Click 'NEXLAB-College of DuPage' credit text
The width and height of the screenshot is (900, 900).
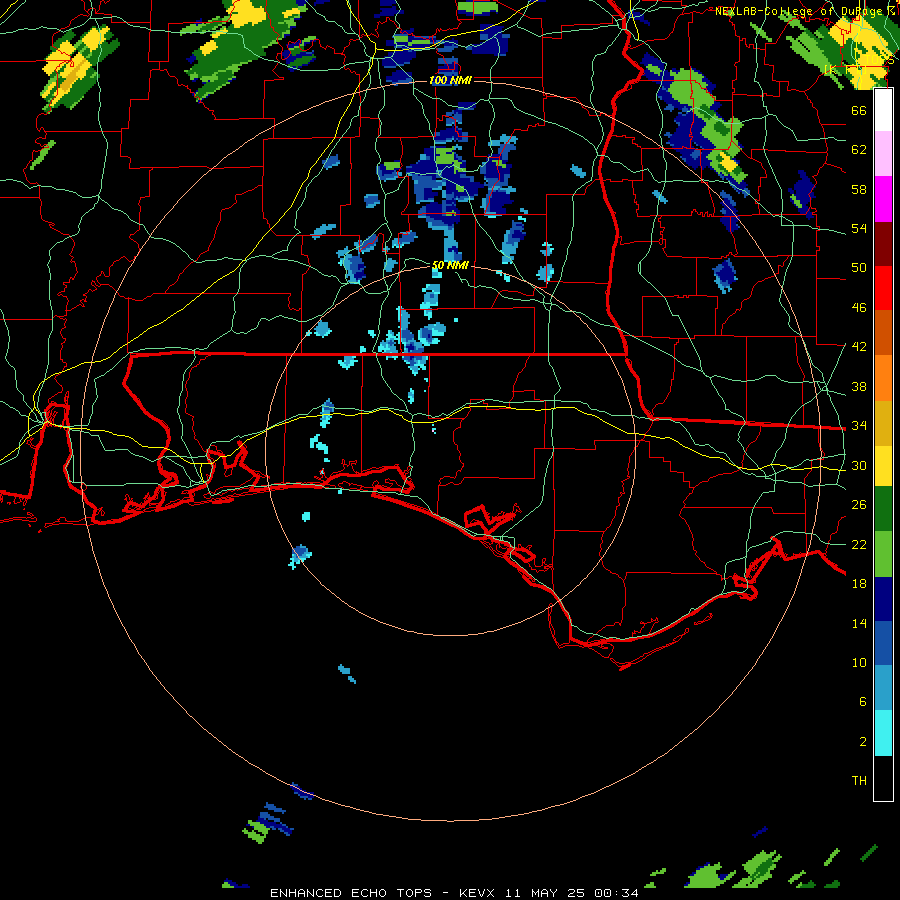pyautogui.click(x=798, y=11)
